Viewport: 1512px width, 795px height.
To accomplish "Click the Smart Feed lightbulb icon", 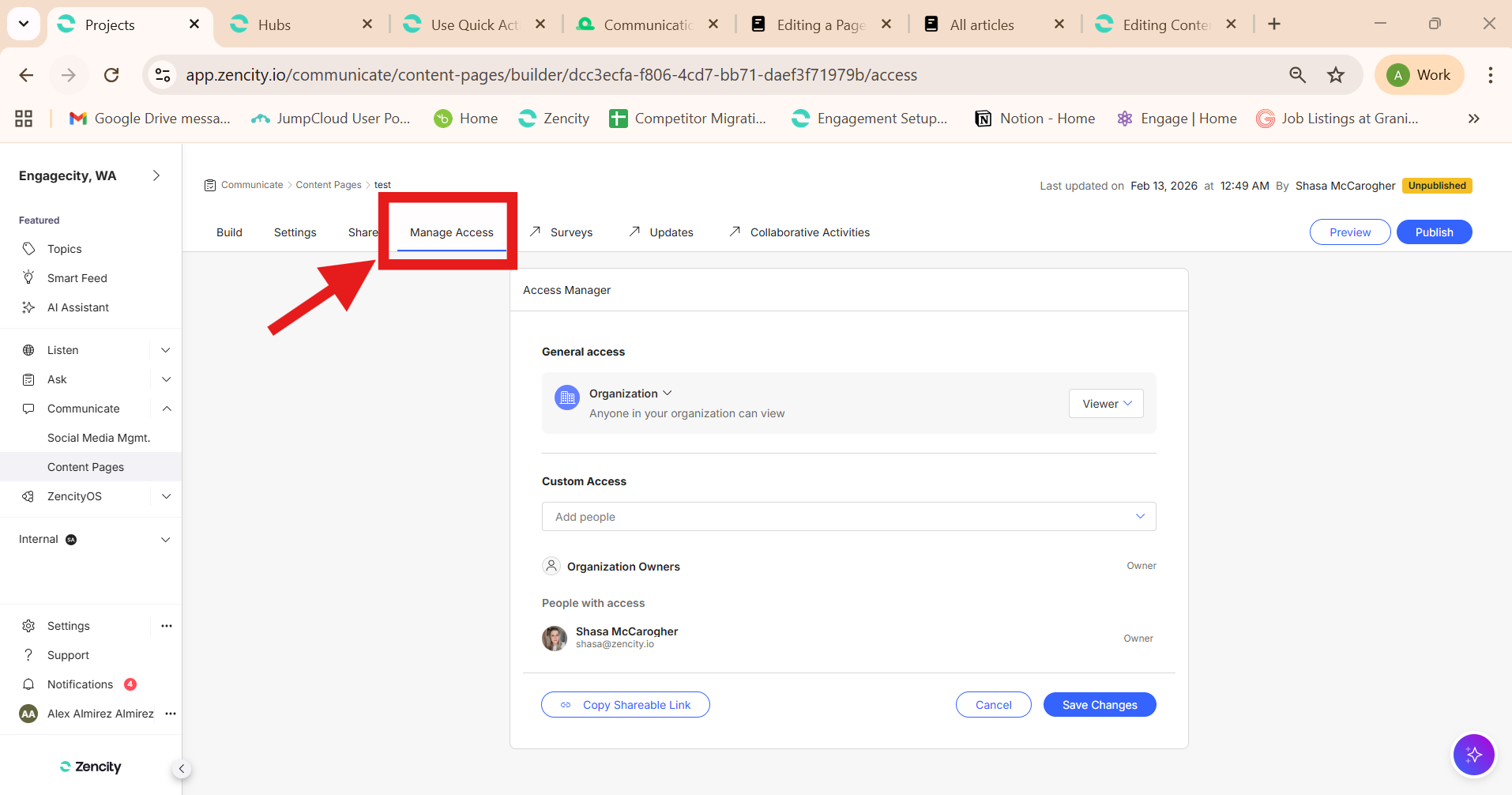I will pos(28,277).
